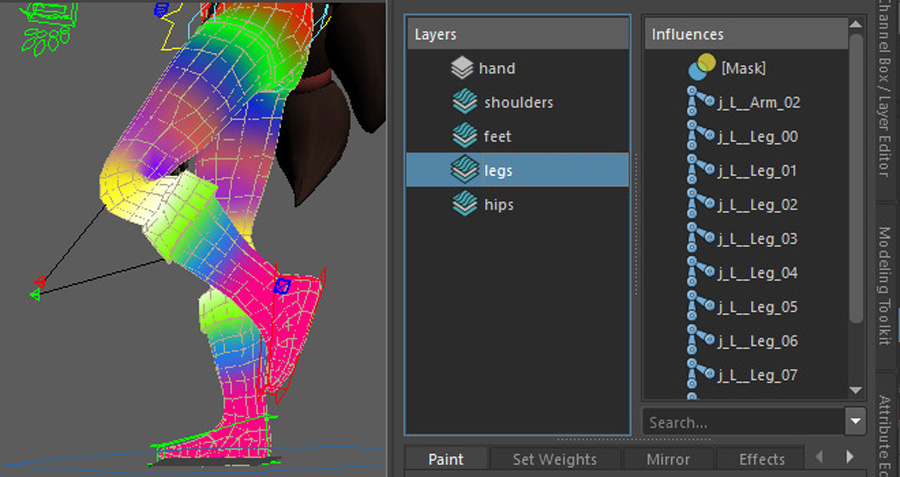Switch to the Set Weights tab
900x477 pixels.
pos(554,459)
